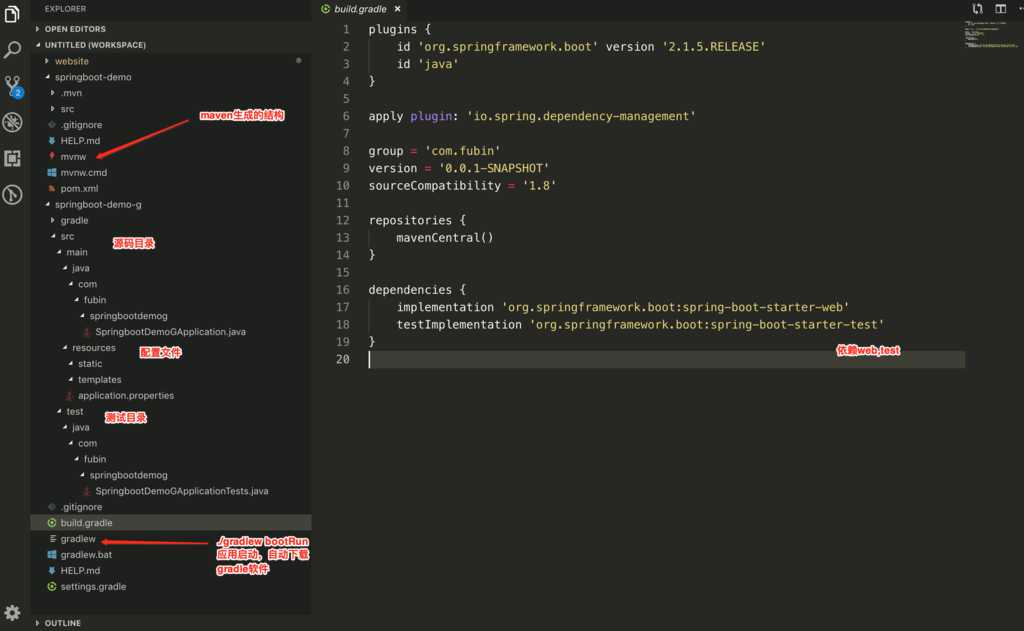This screenshot has height=631, width=1024.
Task: Click 'testImplementation' on line 18
Action: pyautogui.click(x=459, y=325)
